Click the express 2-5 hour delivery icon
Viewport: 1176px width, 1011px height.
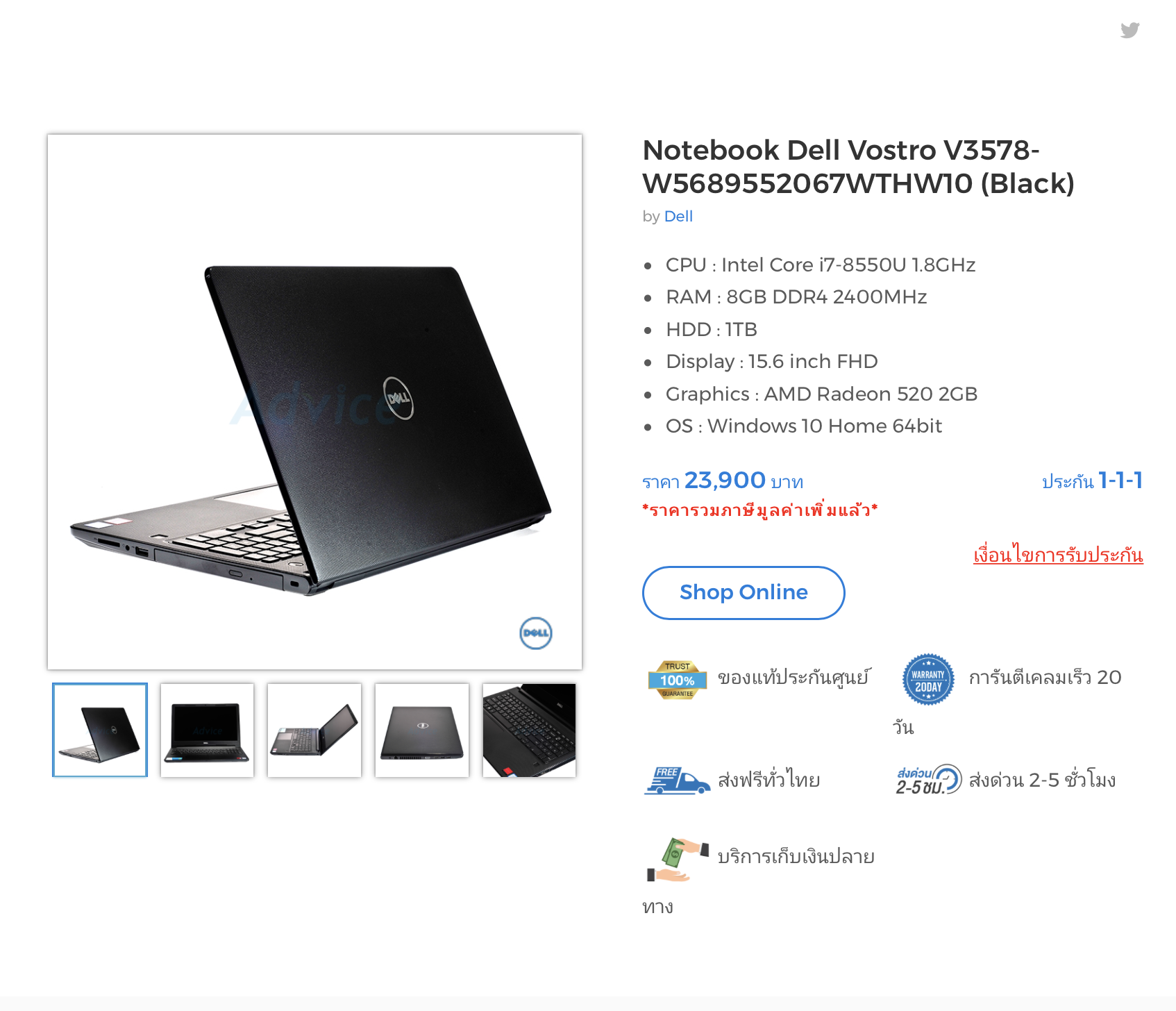click(928, 780)
